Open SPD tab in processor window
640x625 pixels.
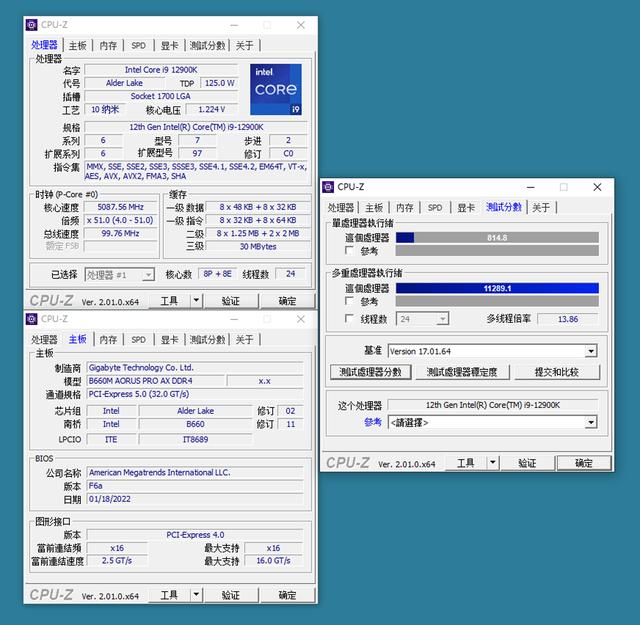(x=138, y=45)
